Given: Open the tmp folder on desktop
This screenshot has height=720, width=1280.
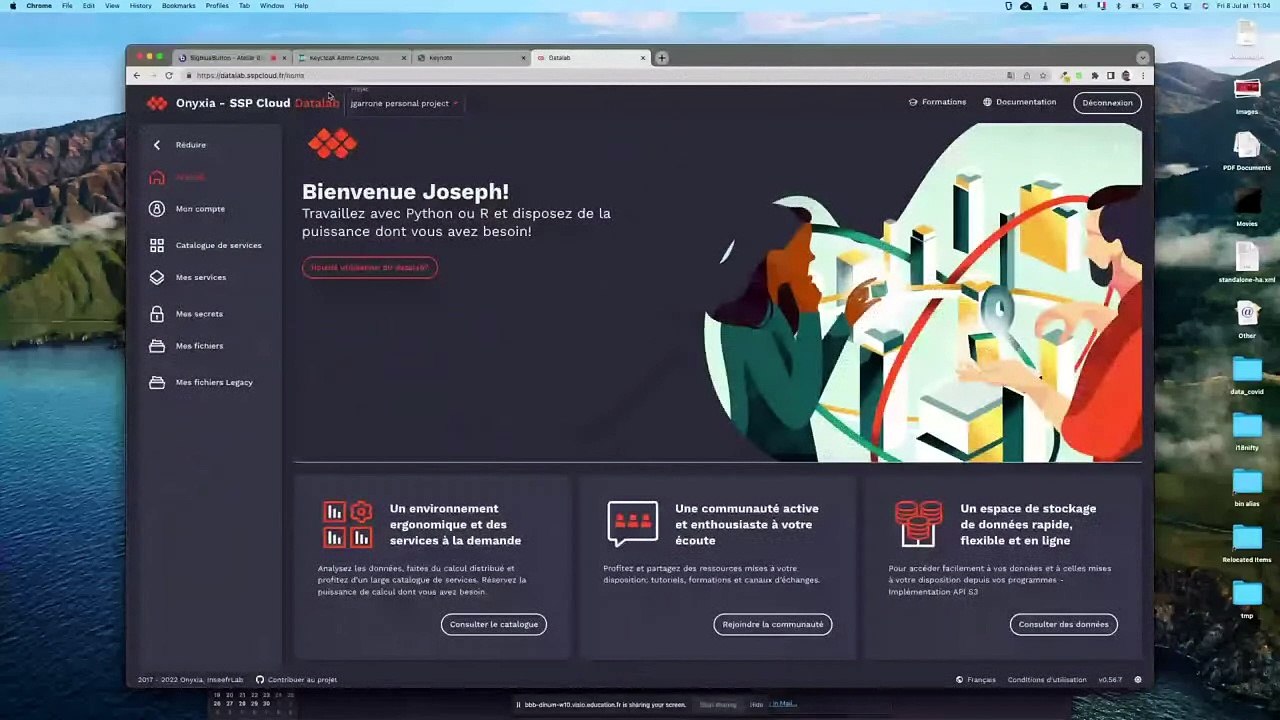Looking at the screenshot, I should coord(1247,598).
